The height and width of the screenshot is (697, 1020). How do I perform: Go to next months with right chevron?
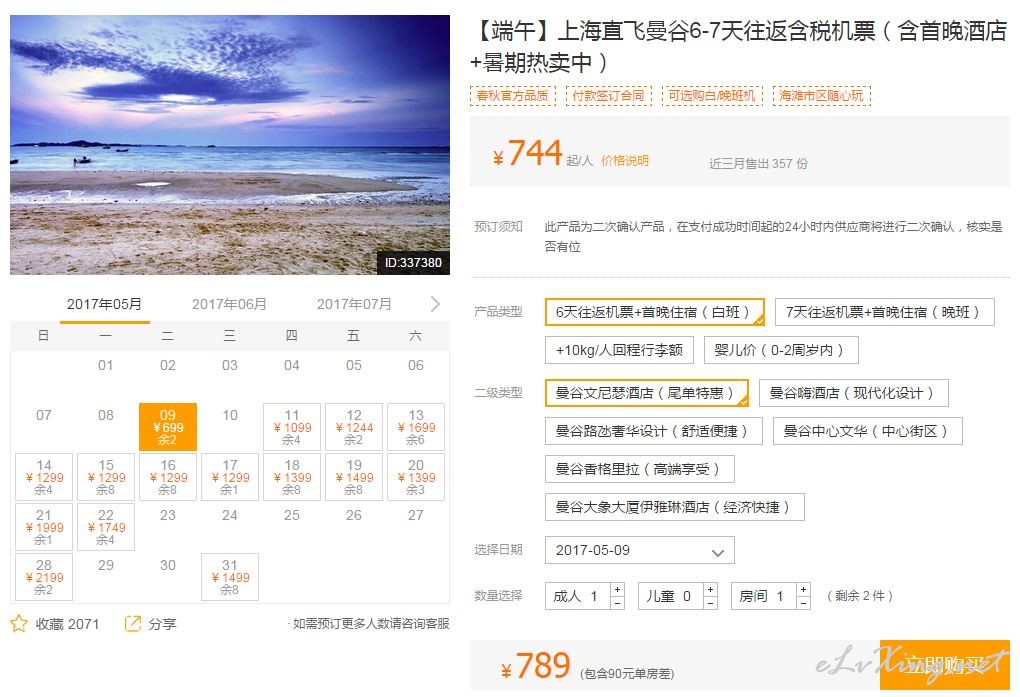[435, 304]
